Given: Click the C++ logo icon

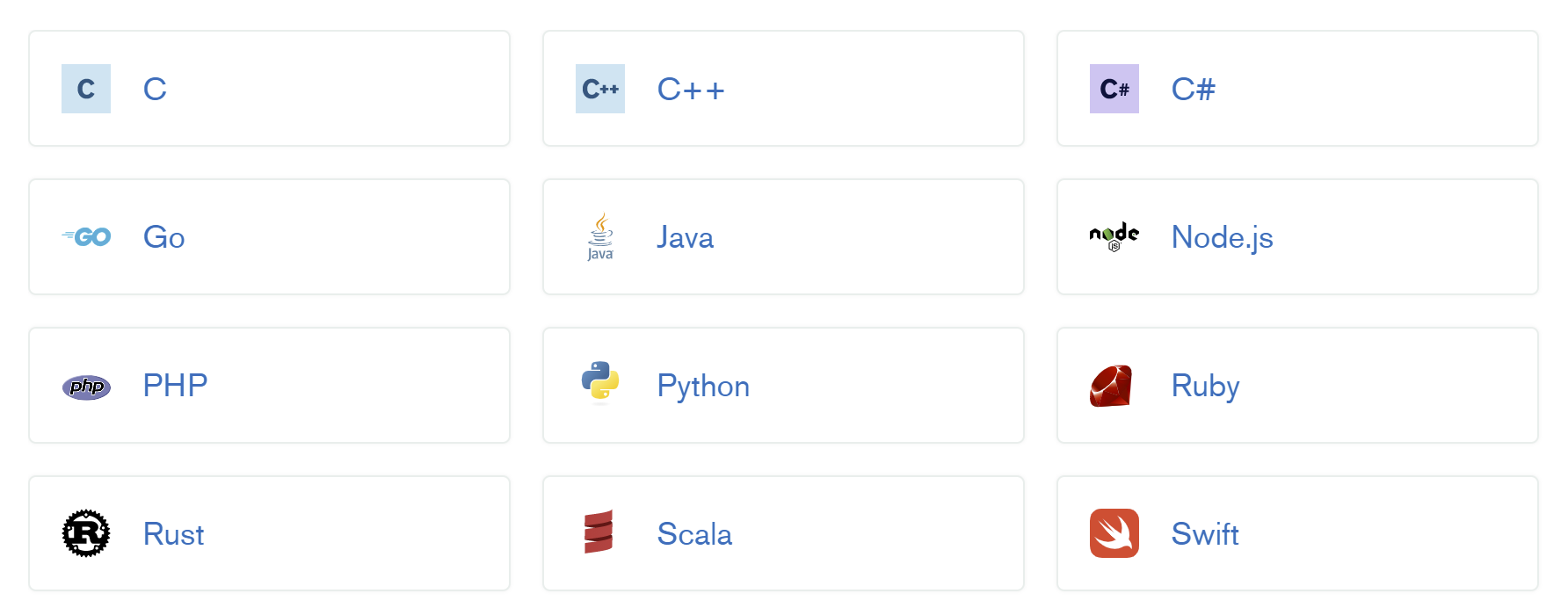Looking at the screenshot, I should point(600,89).
